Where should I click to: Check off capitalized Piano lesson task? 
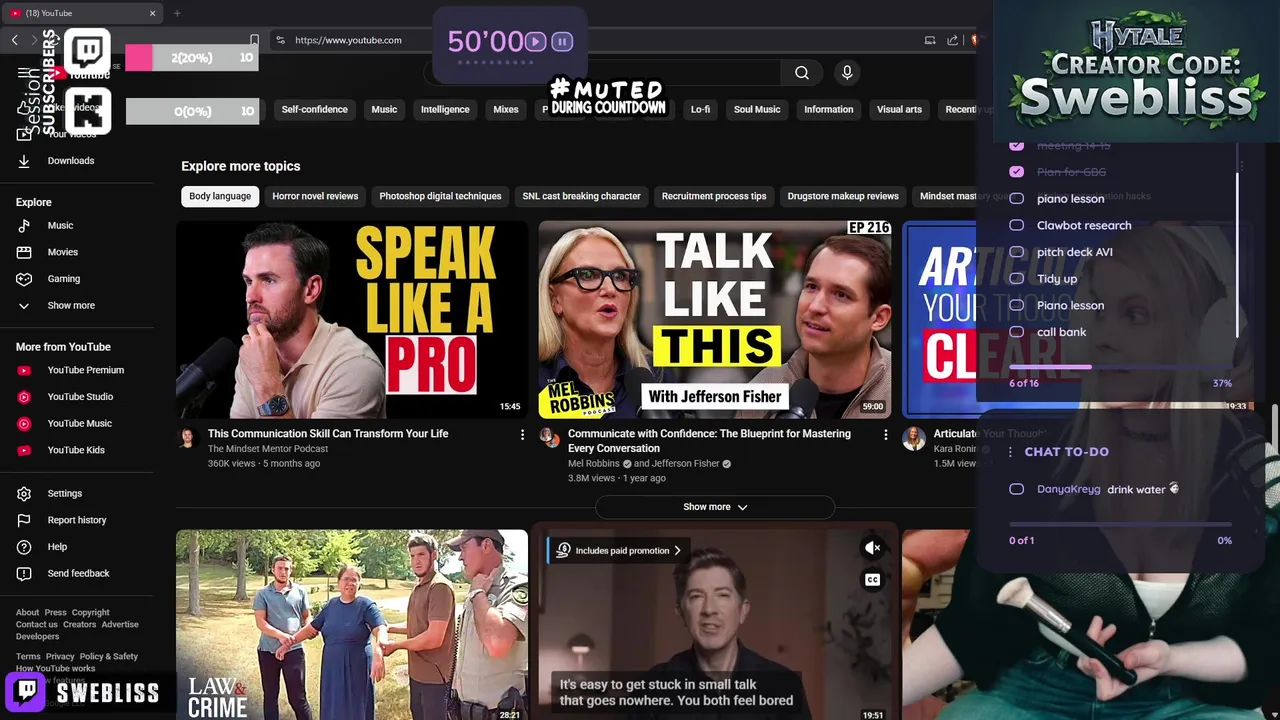1017,305
